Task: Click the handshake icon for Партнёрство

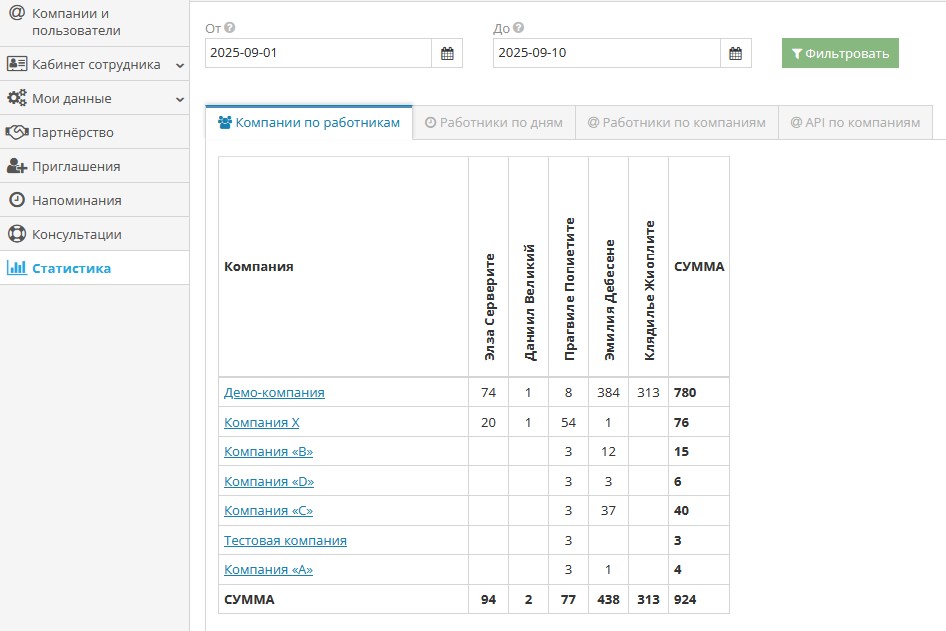Action: click(x=16, y=132)
